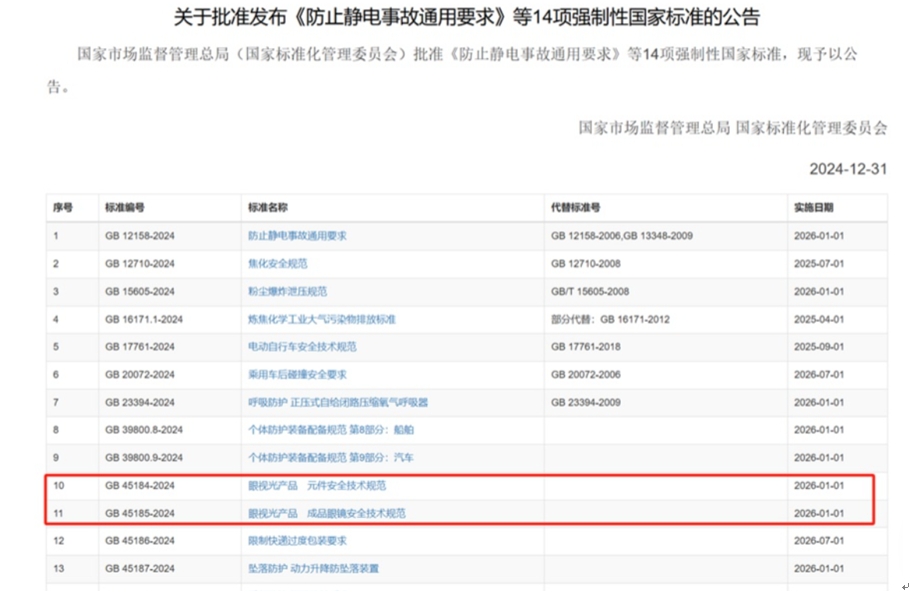Open the 防止静电事故通用要求 standard link

tap(297, 236)
